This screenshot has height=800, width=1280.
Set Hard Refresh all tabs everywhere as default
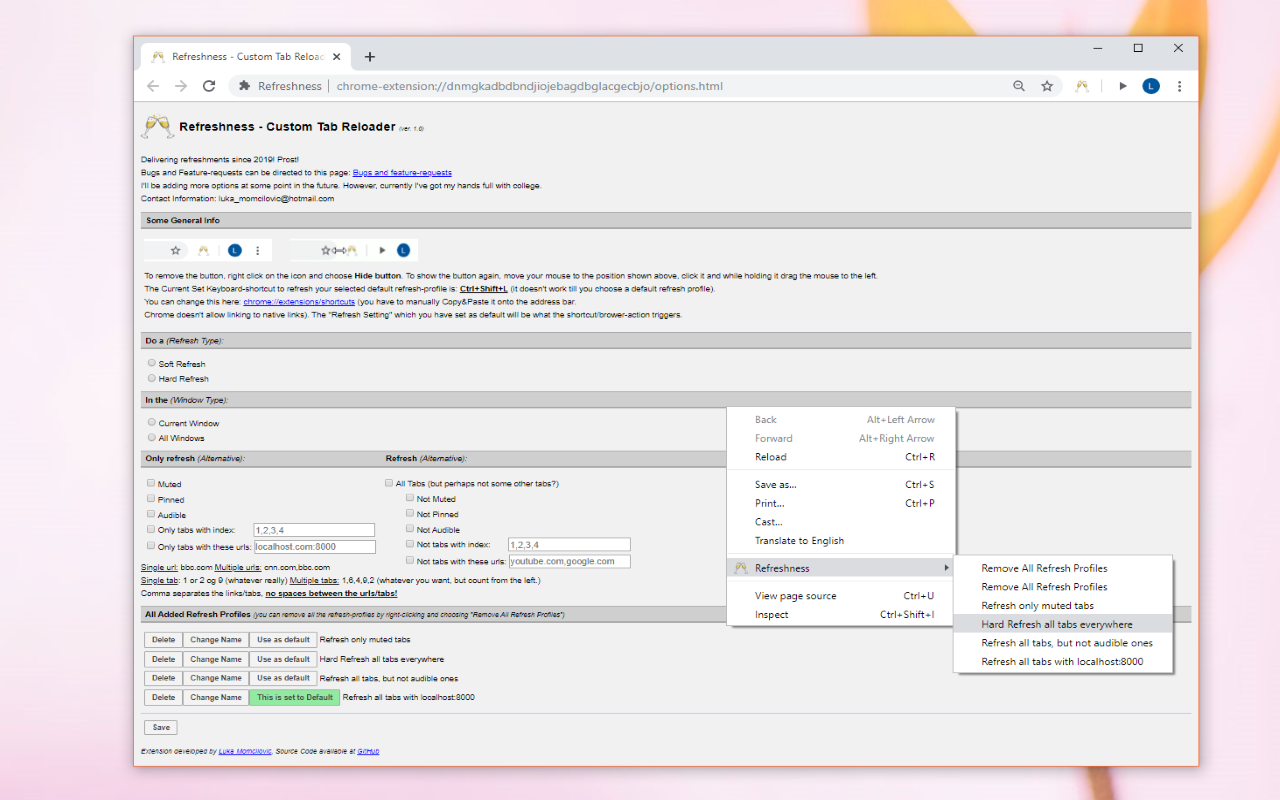click(x=283, y=659)
